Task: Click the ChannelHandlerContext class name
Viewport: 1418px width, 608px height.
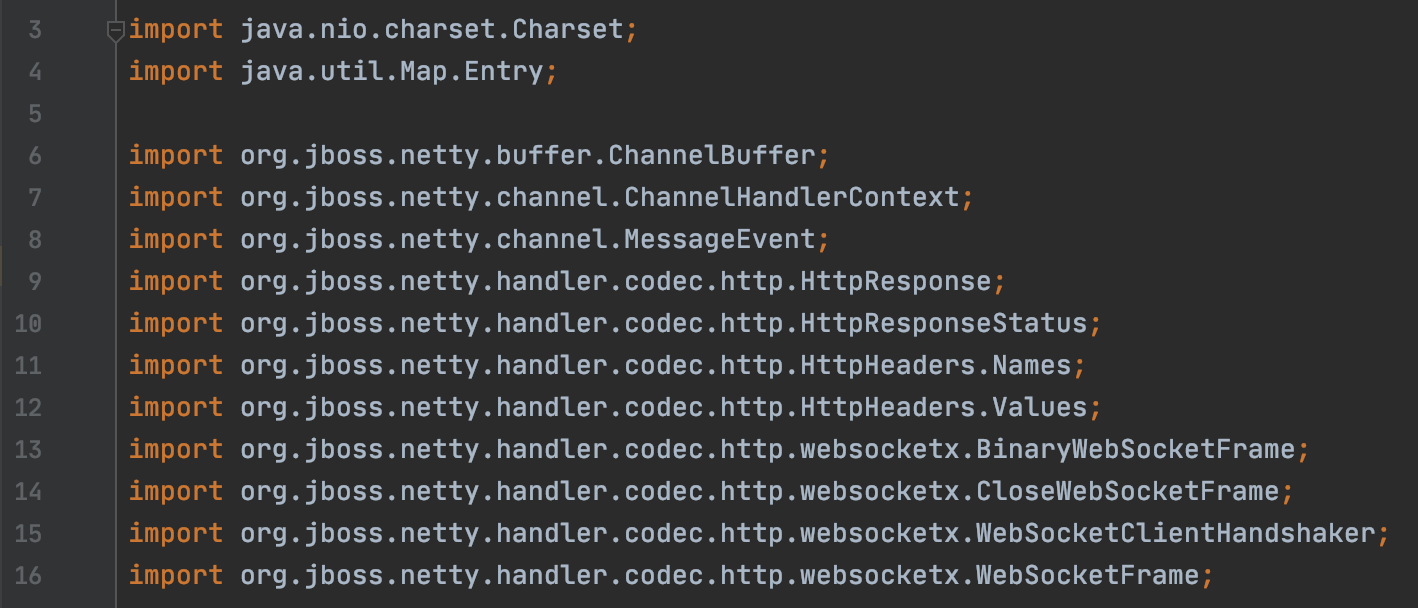Action: click(x=792, y=197)
